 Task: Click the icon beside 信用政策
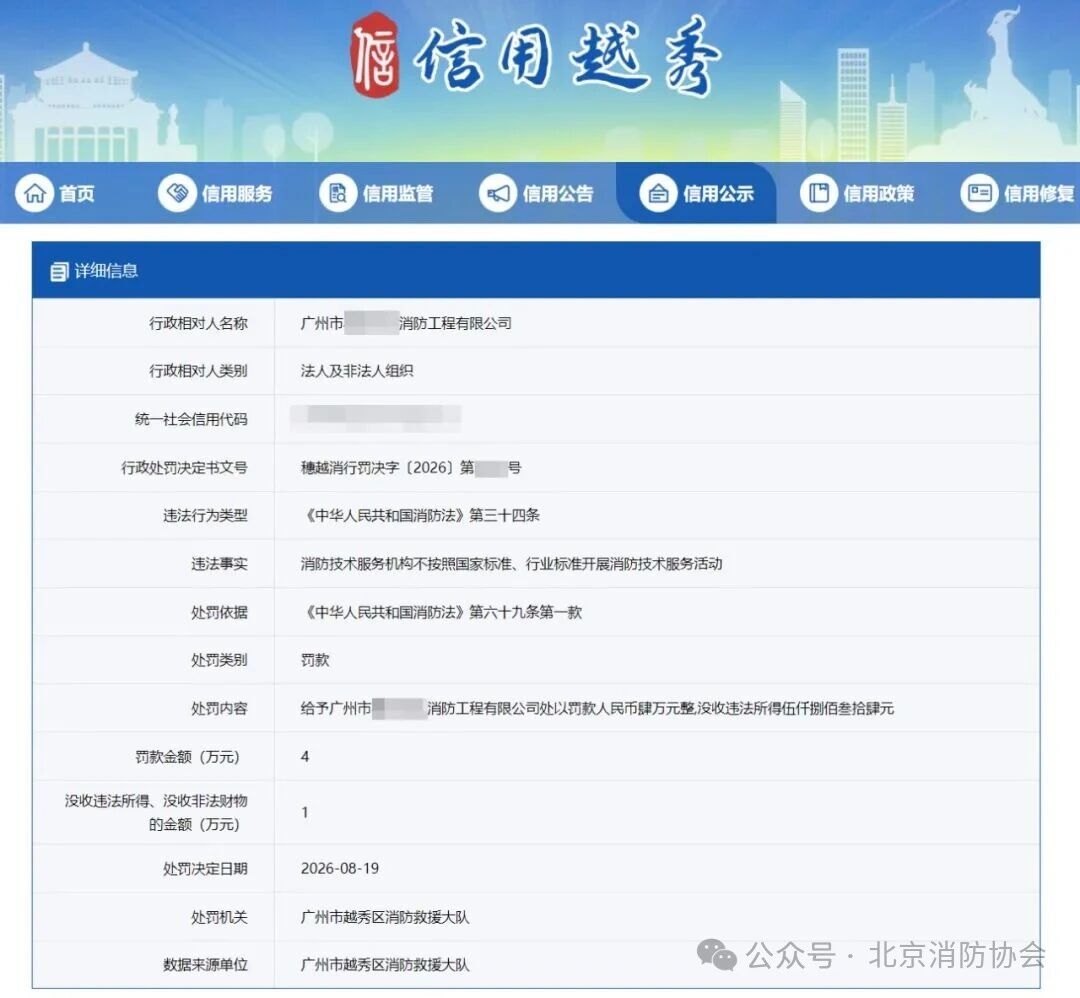tap(819, 194)
